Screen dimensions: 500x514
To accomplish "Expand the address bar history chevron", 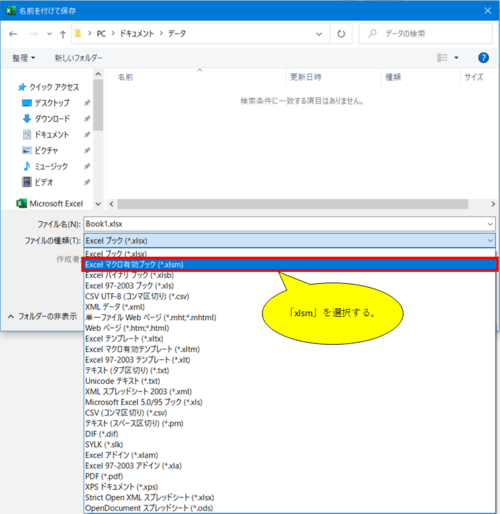I will [x=319, y=34].
